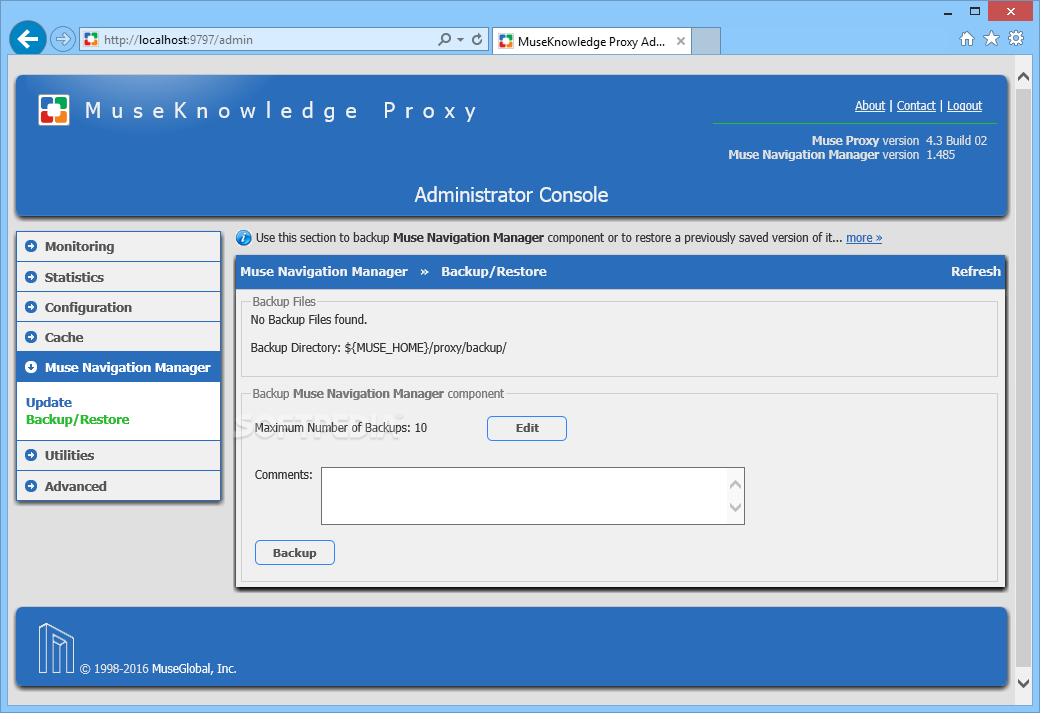Maximize the browser window
The width and height of the screenshot is (1040, 713).
[974, 11]
